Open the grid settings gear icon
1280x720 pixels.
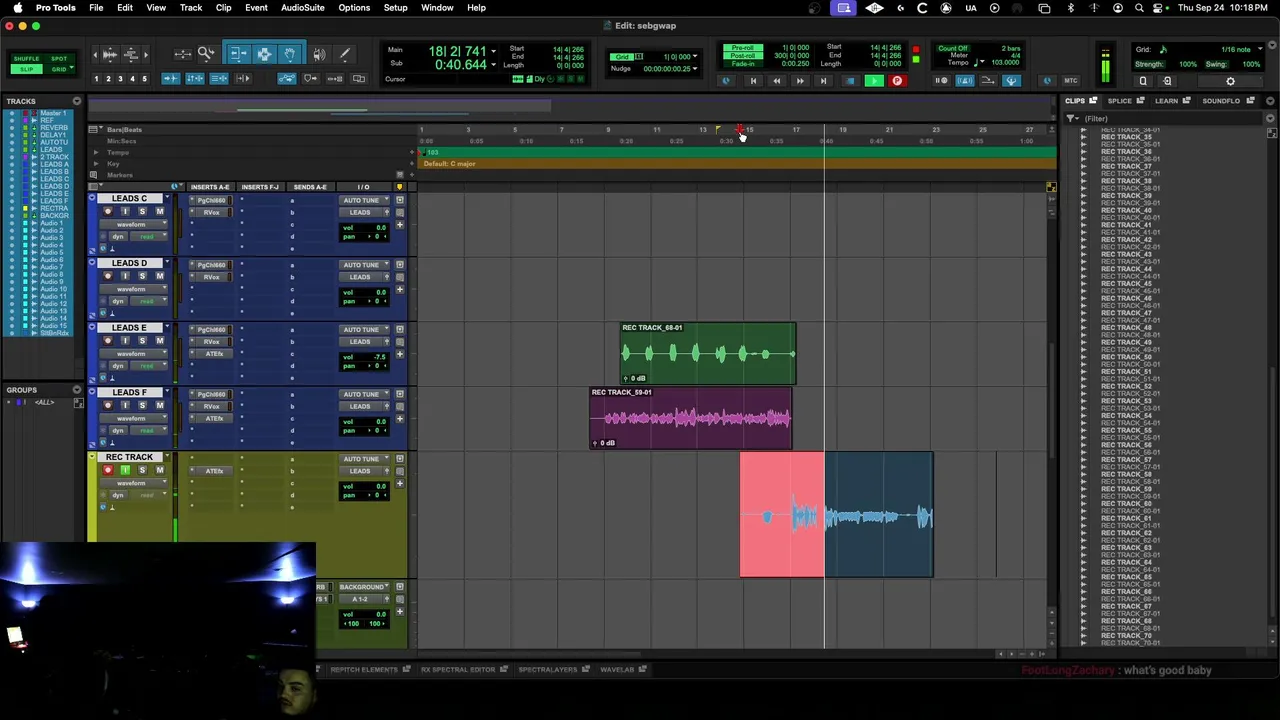coord(1230,81)
